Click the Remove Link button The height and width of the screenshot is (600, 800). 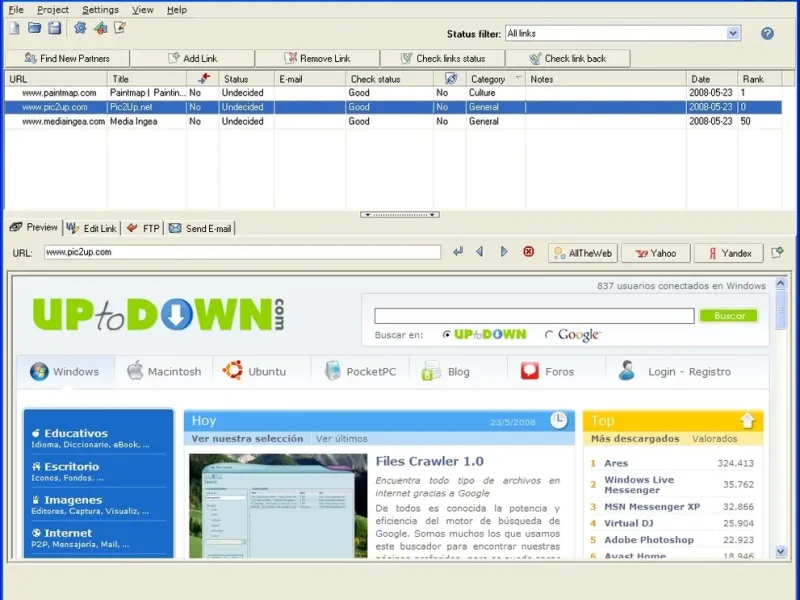317,58
